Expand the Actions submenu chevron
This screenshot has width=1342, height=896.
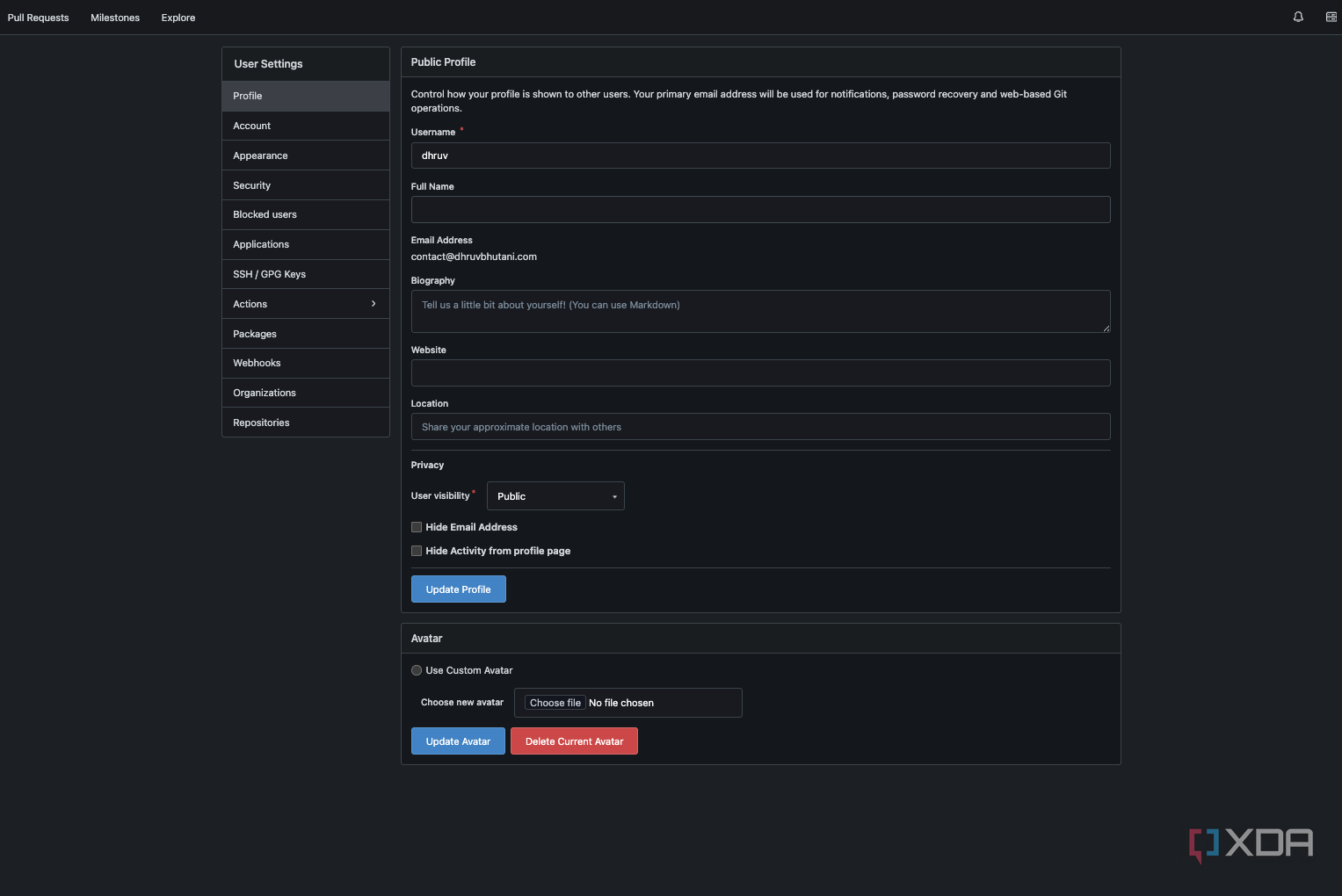pos(374,304)
